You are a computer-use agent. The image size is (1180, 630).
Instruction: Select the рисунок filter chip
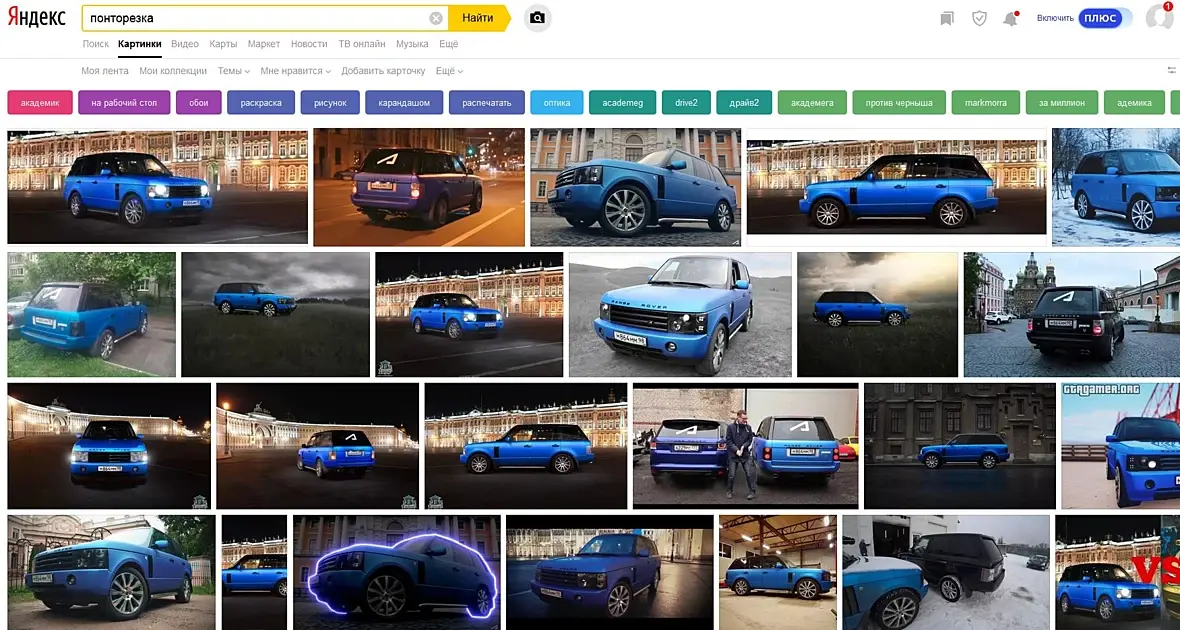[330, 102]
